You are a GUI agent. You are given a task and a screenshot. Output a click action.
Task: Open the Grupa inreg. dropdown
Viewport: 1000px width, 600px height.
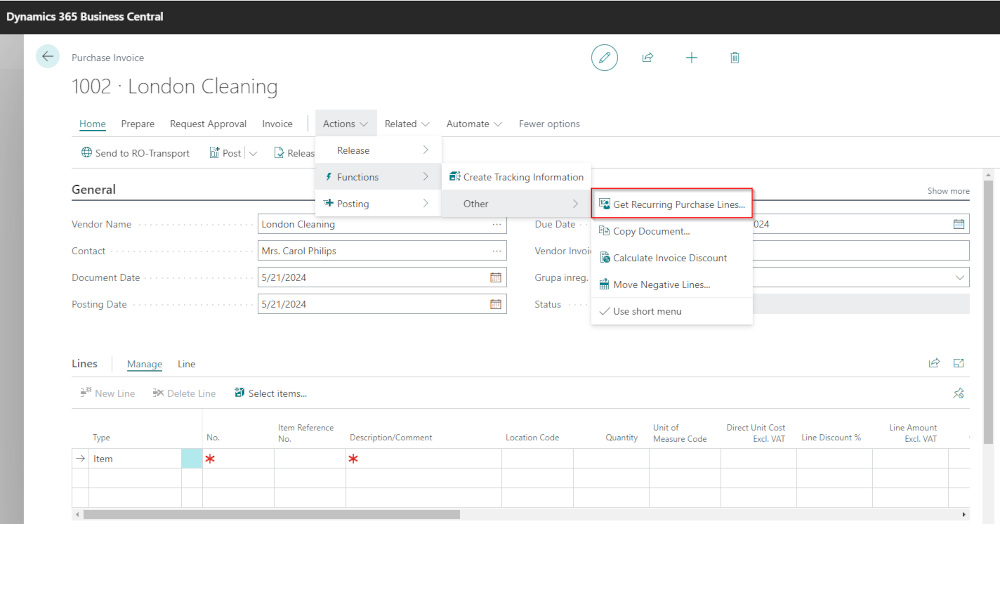point(959,277)
